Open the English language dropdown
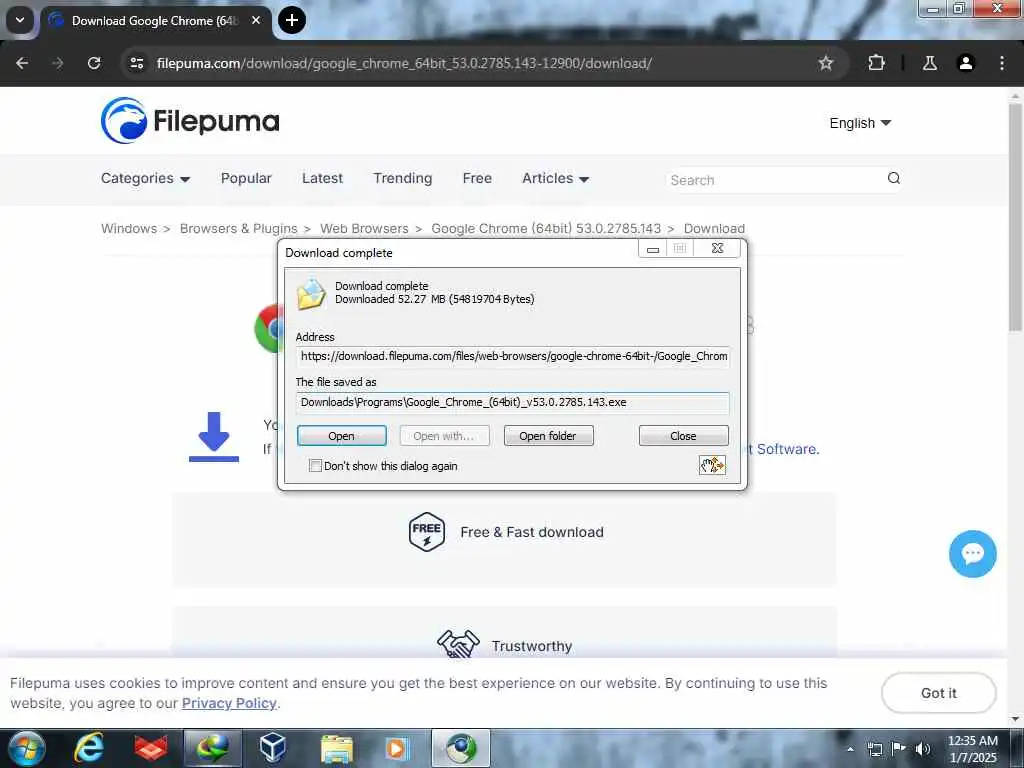The width and height of the screenshot is (1024, 768). pyautogui.click(x=860, y=123)
